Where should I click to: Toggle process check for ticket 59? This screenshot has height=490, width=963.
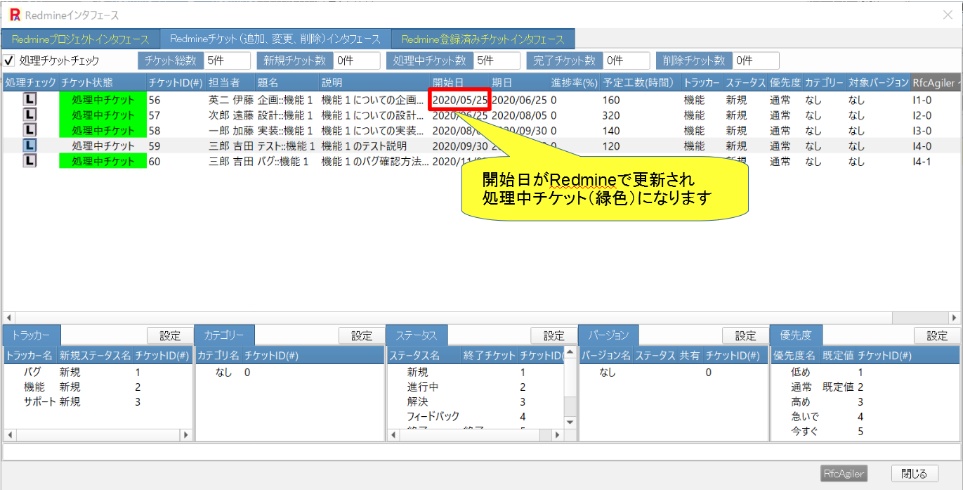tap(30, 146)
